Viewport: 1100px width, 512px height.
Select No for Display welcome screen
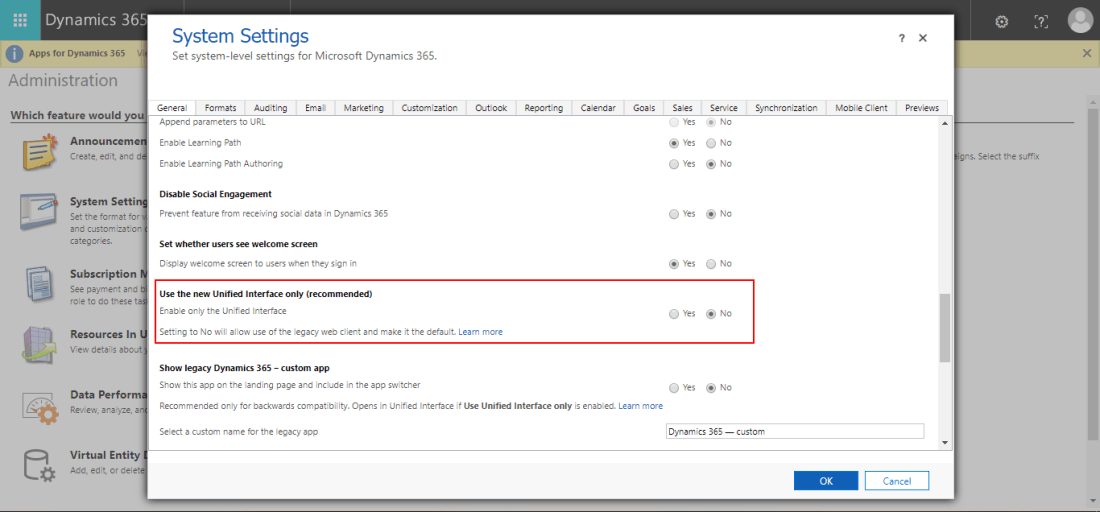coord(711,263)
